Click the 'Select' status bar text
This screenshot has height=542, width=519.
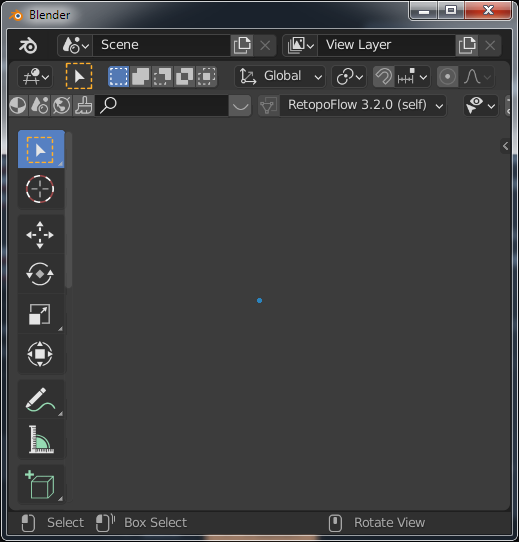(x=65, y=523)
